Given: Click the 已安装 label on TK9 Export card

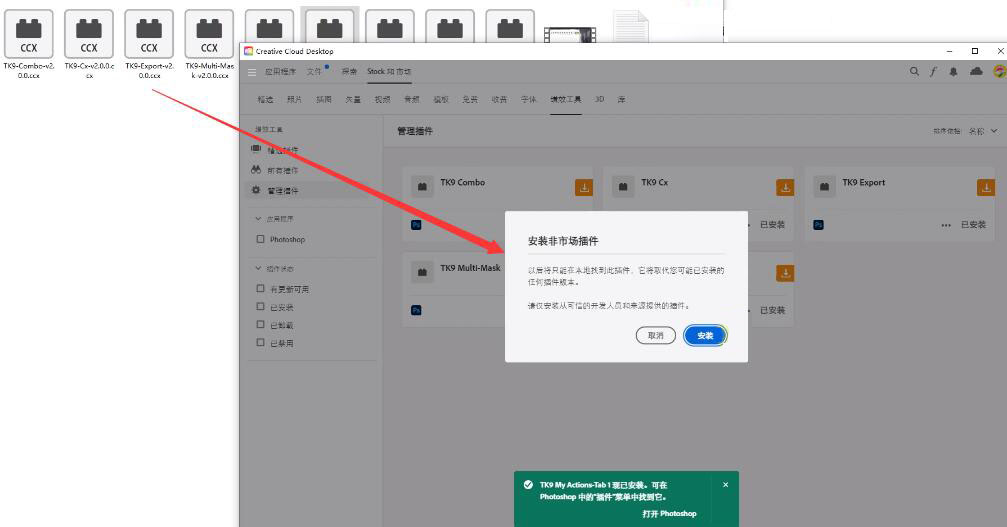Looking at the screenshot, I should coord(974,225).
